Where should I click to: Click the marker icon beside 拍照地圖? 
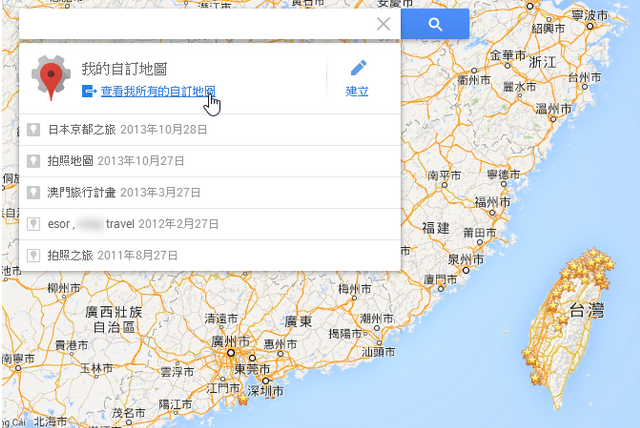coord(34,160)
